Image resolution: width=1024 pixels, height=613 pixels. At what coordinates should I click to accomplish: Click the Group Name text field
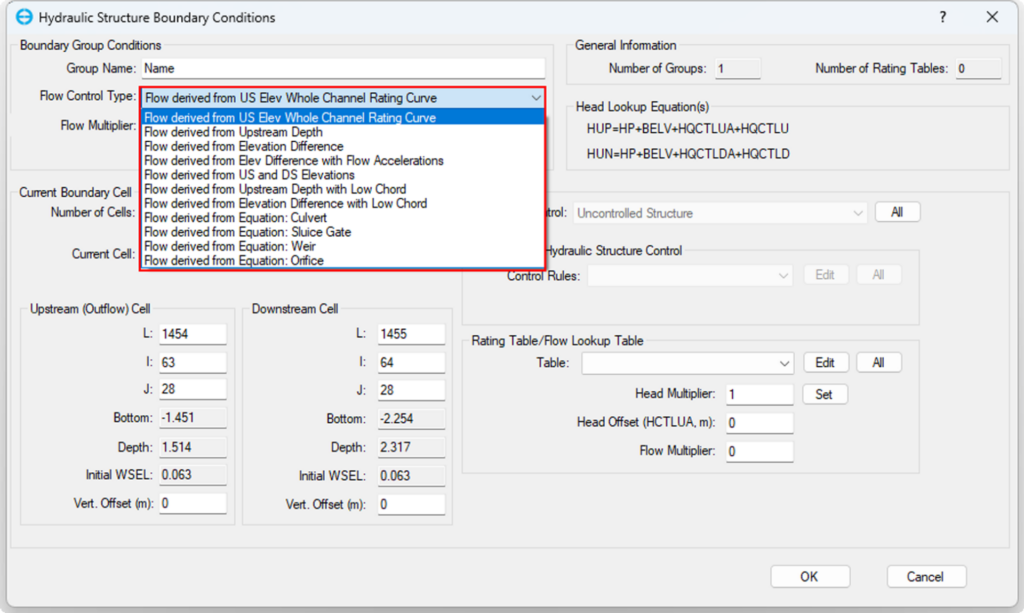coord(343,69)
